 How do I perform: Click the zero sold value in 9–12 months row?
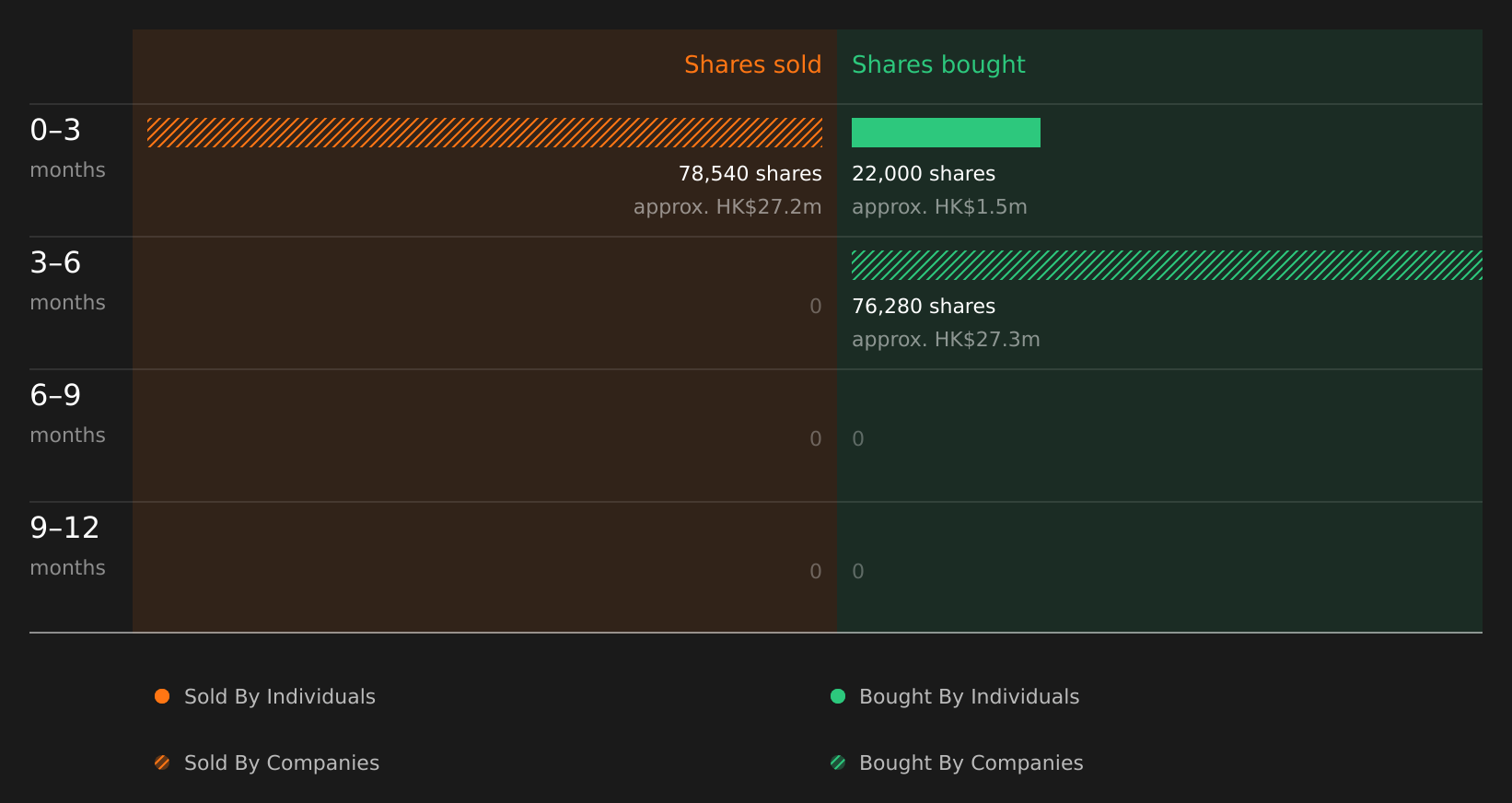pos(816,572)
